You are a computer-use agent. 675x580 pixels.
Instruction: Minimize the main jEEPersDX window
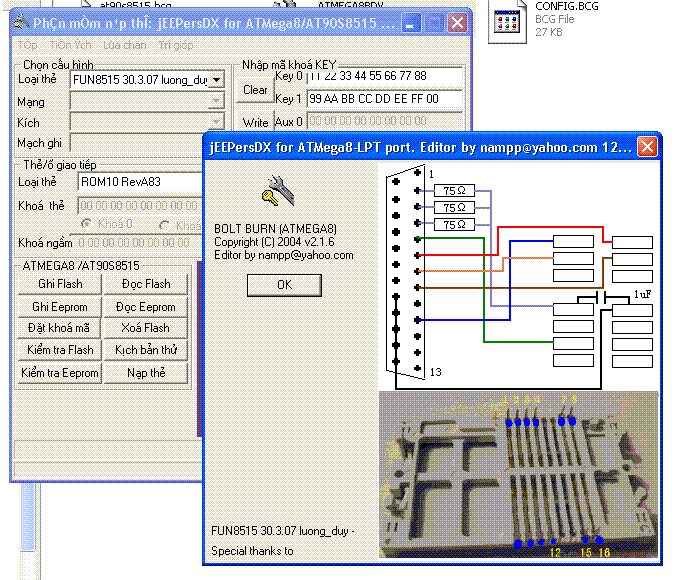[411, 23]
